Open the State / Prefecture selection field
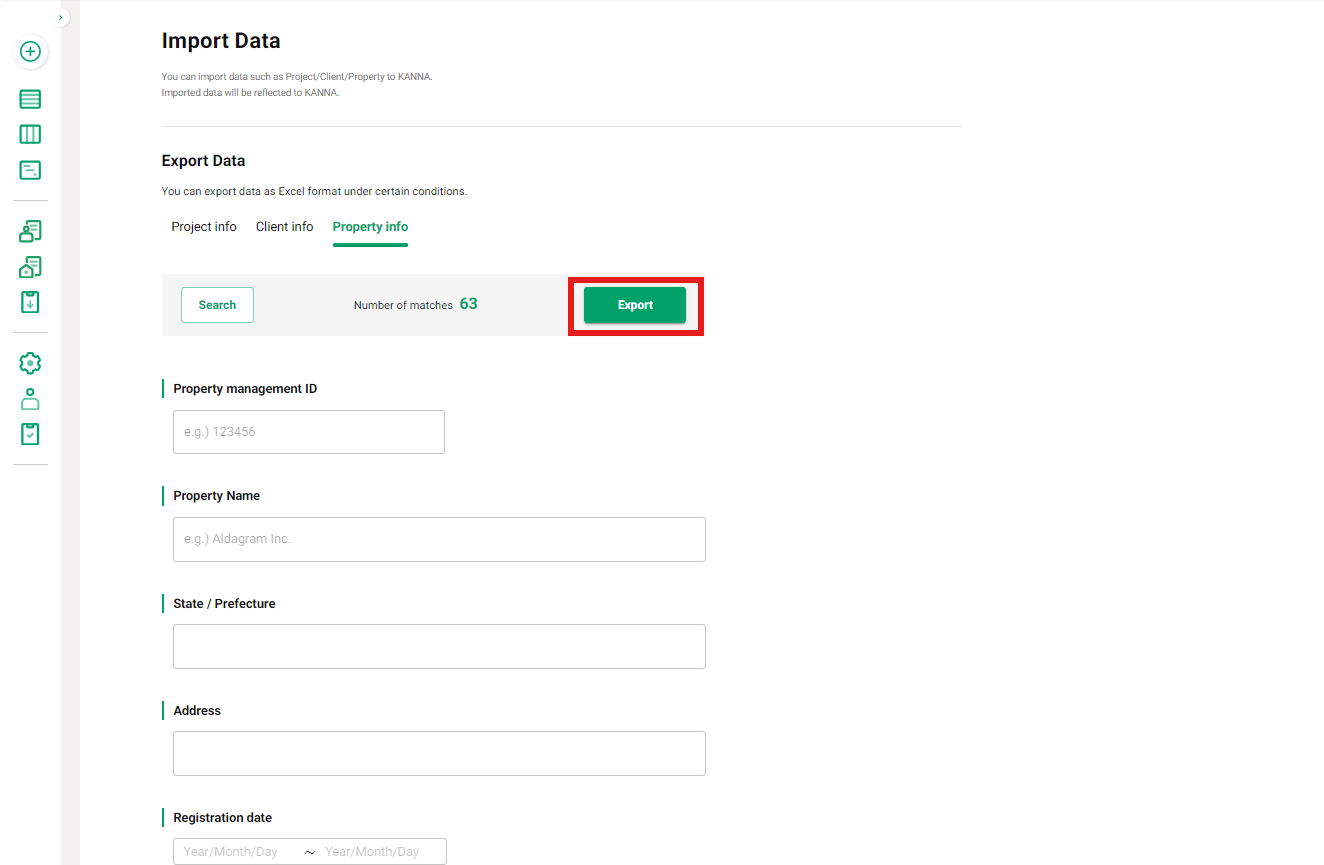 438,646
